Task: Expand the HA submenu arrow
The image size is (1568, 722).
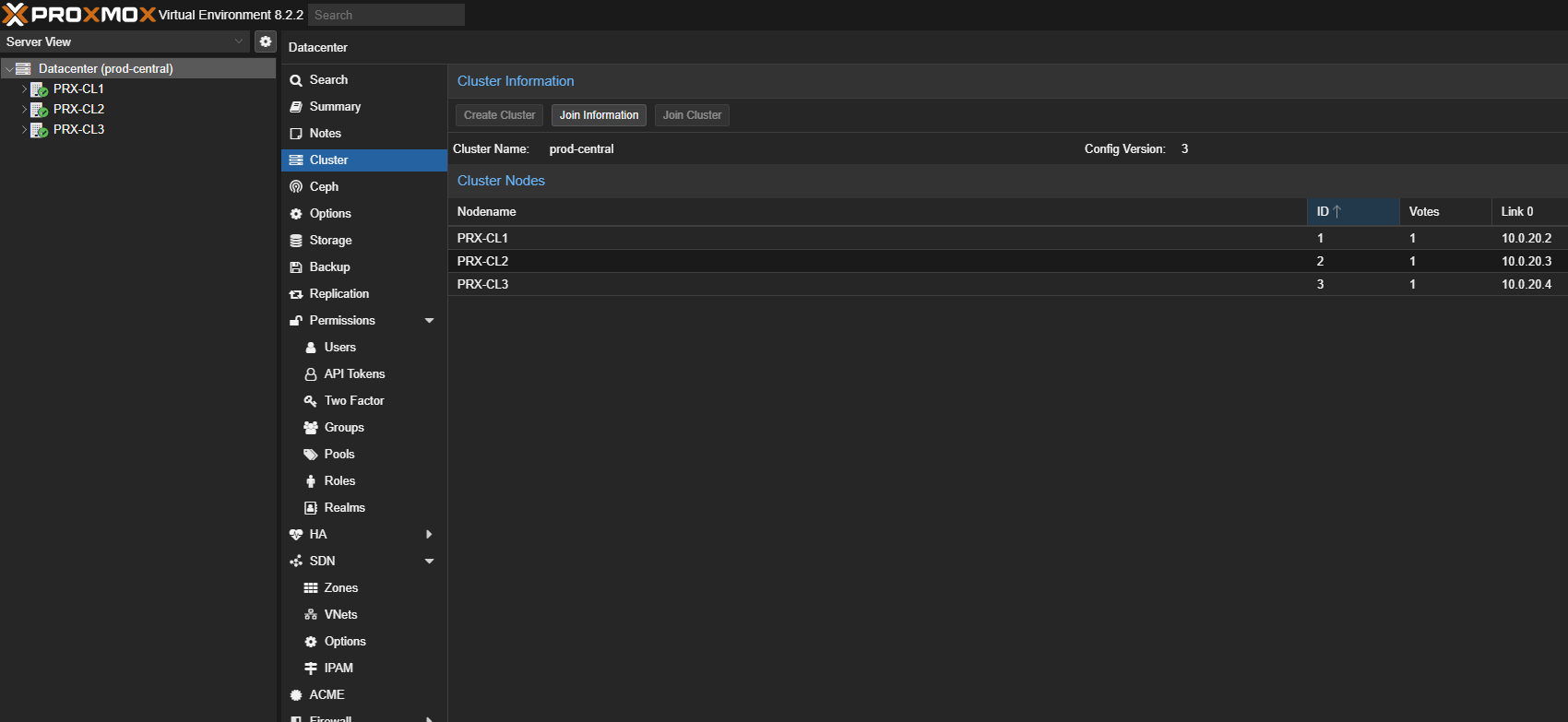Action: pyautogui.click(x=429, y=535)
